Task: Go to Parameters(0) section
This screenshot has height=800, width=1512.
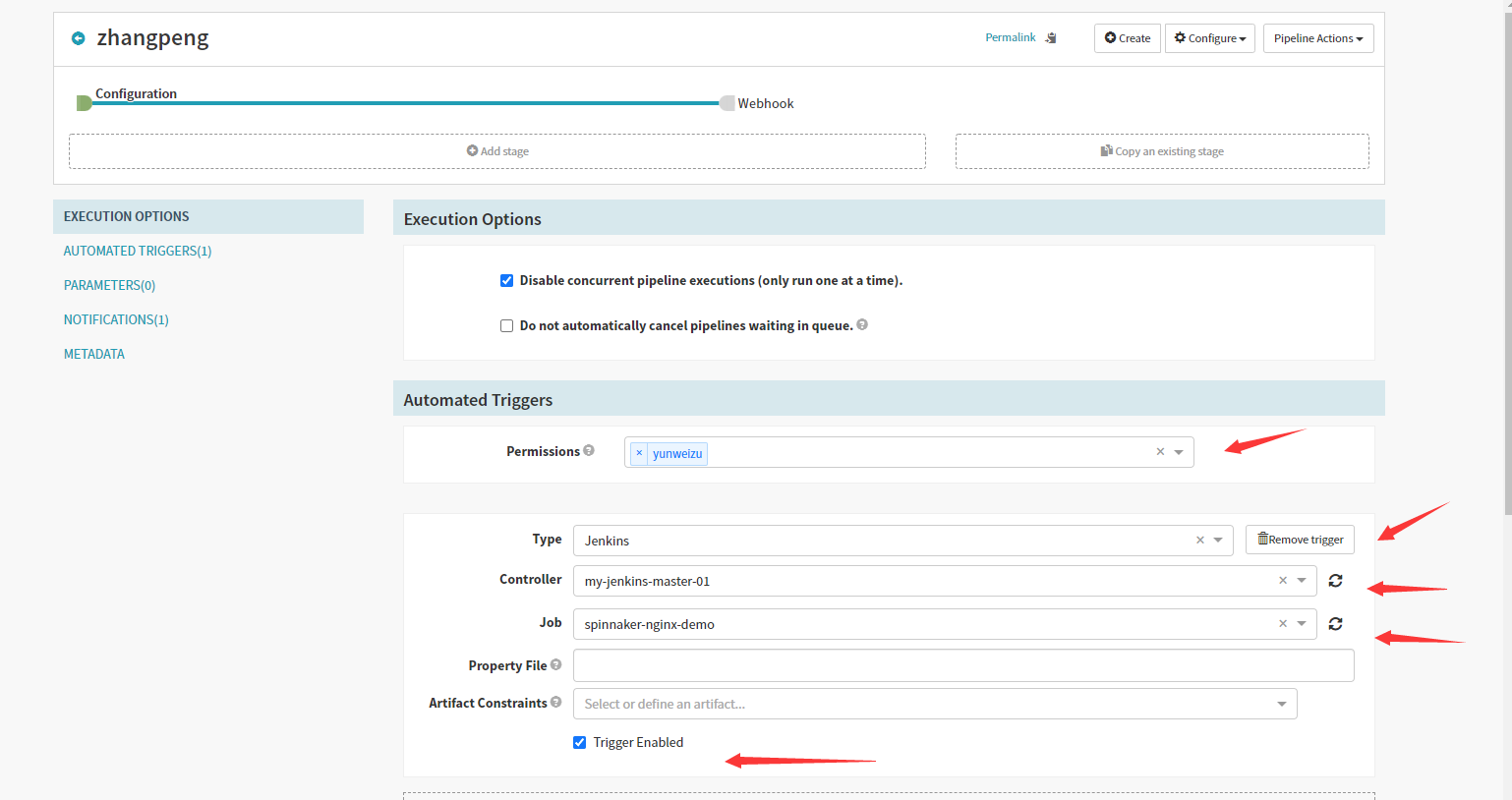Action: coord(110,285)
